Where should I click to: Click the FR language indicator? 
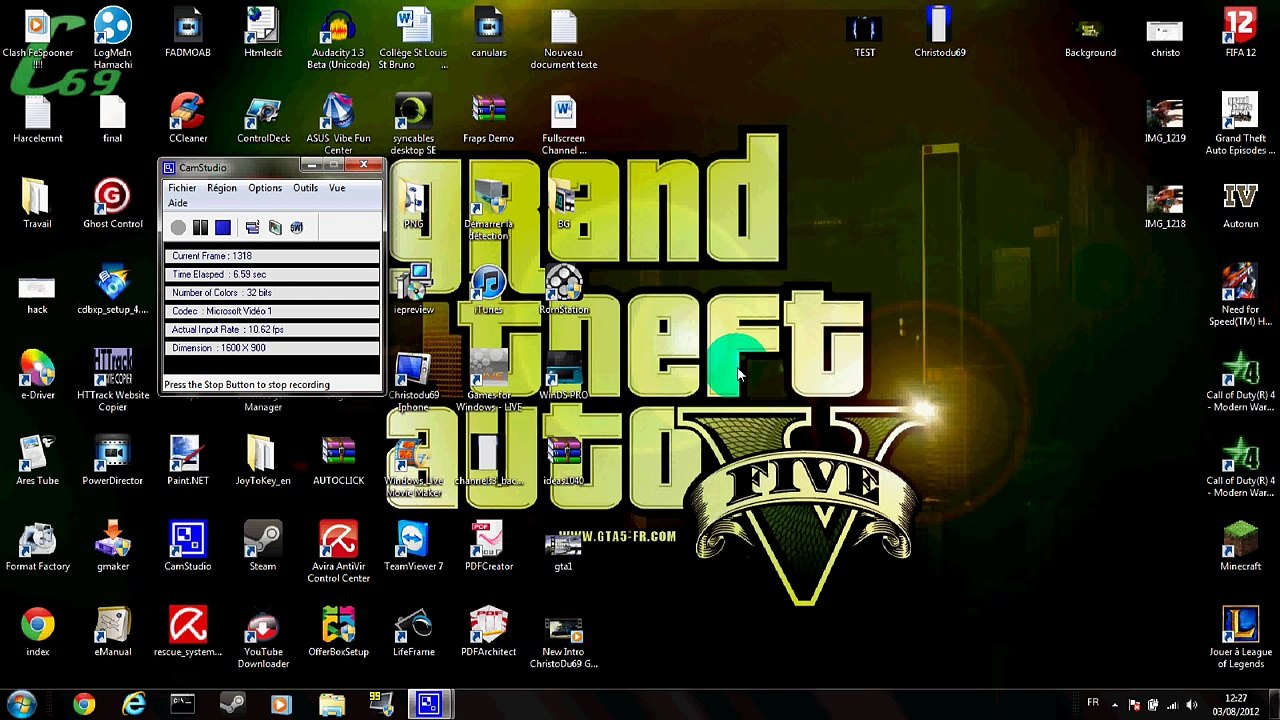click(x=1093, y=703)
